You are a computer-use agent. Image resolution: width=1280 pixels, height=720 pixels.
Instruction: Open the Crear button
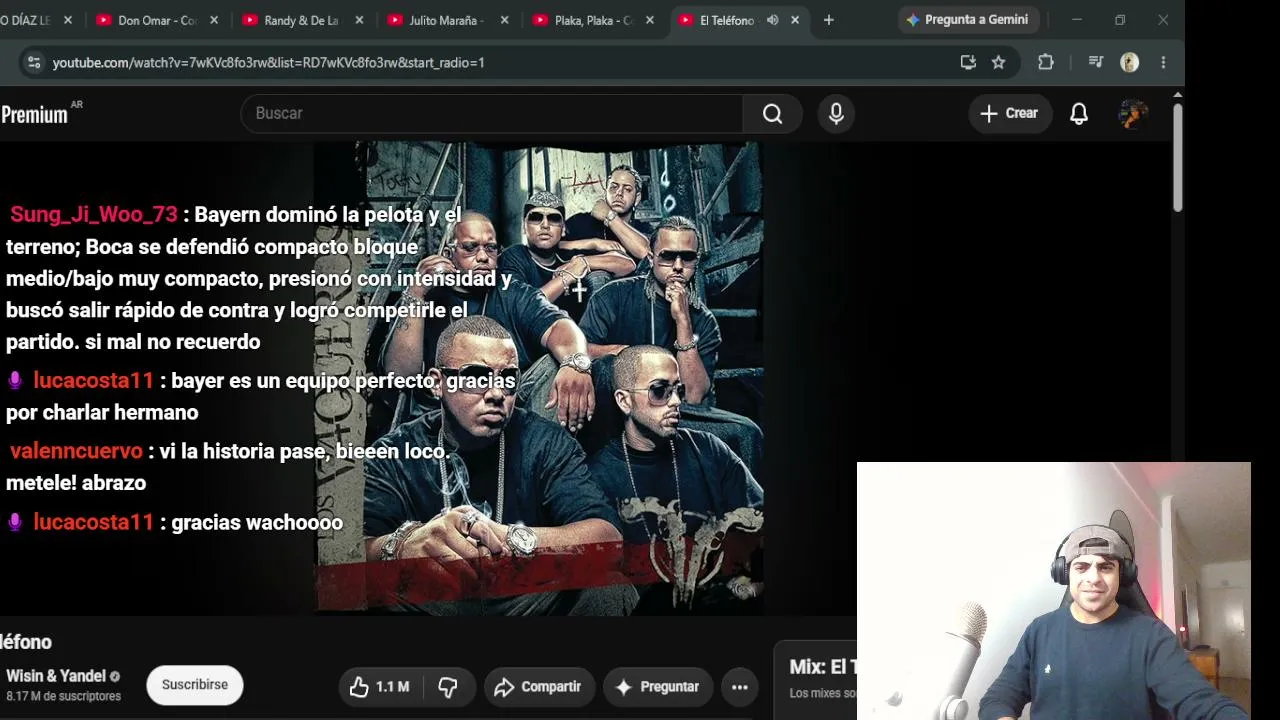tap(1010, 113)
